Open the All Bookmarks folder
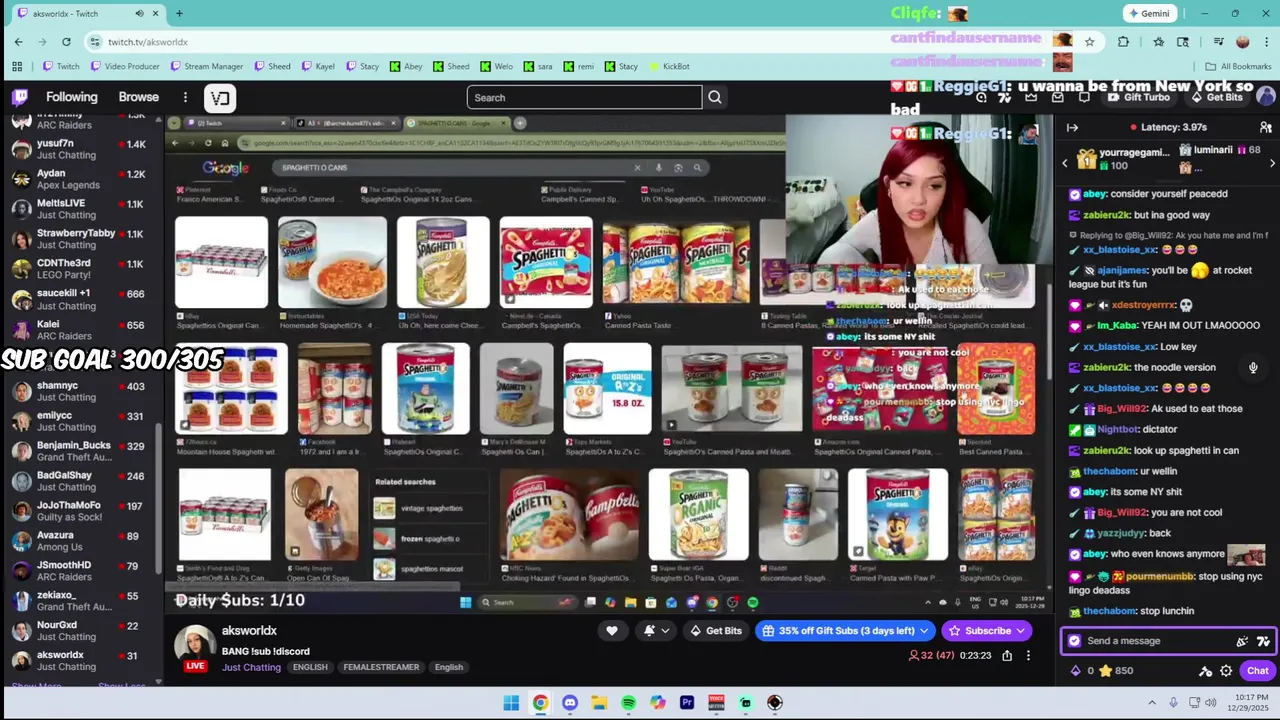1280x720 pixels. coord(1238,66)
